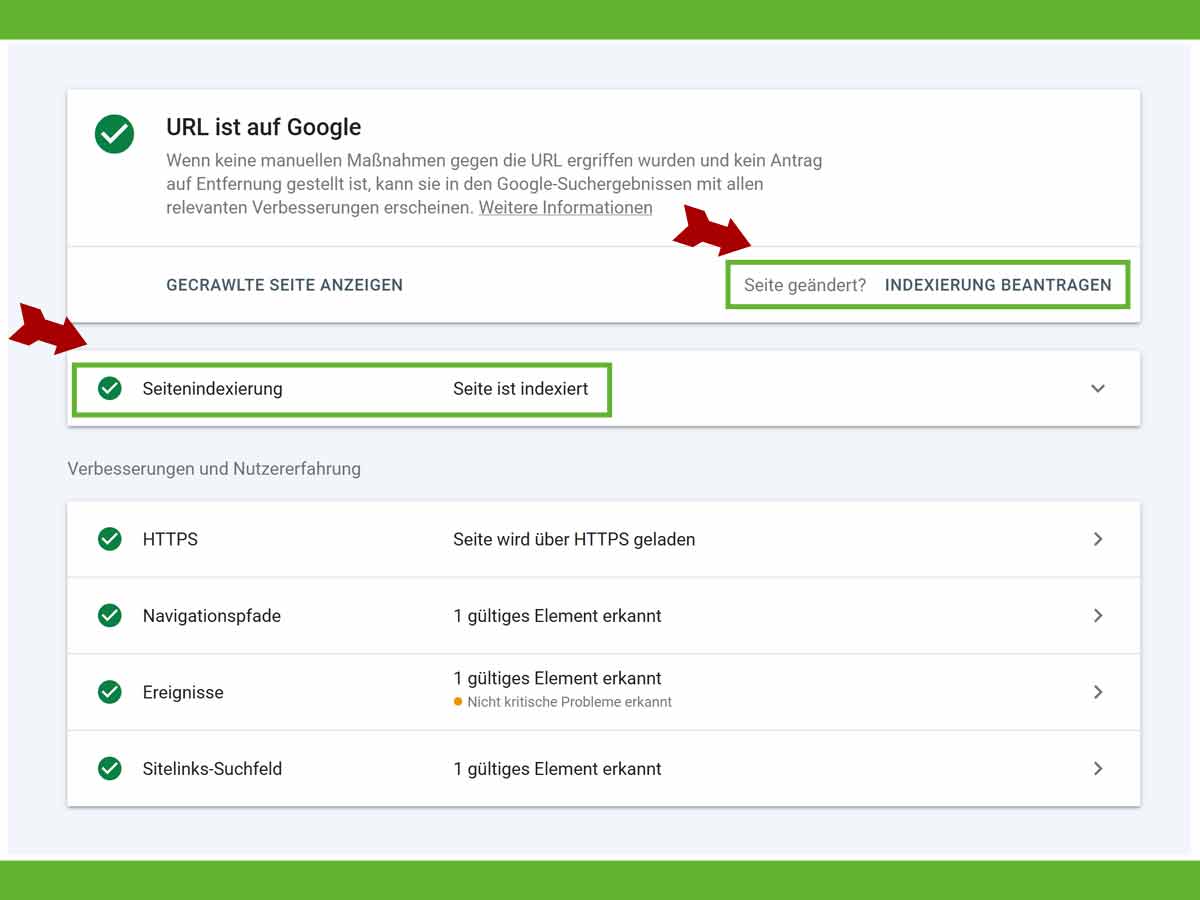Click the orange warning dot under Ereignisse
Image resolution: width=1200 pixels, height=900 pixels.
coord(458,702)
